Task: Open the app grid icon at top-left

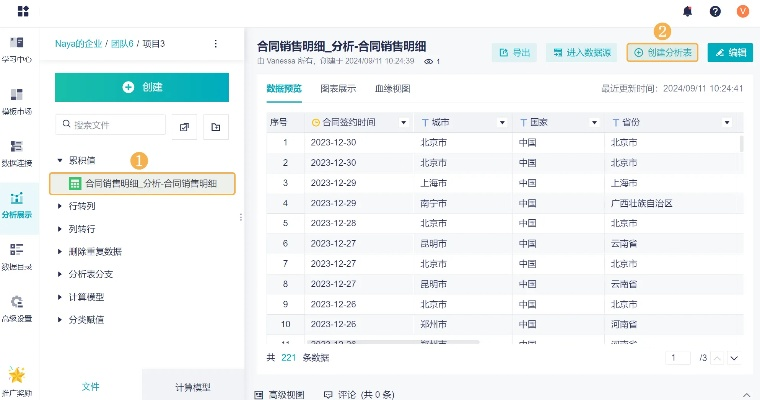Action: [x=23, y=11]
